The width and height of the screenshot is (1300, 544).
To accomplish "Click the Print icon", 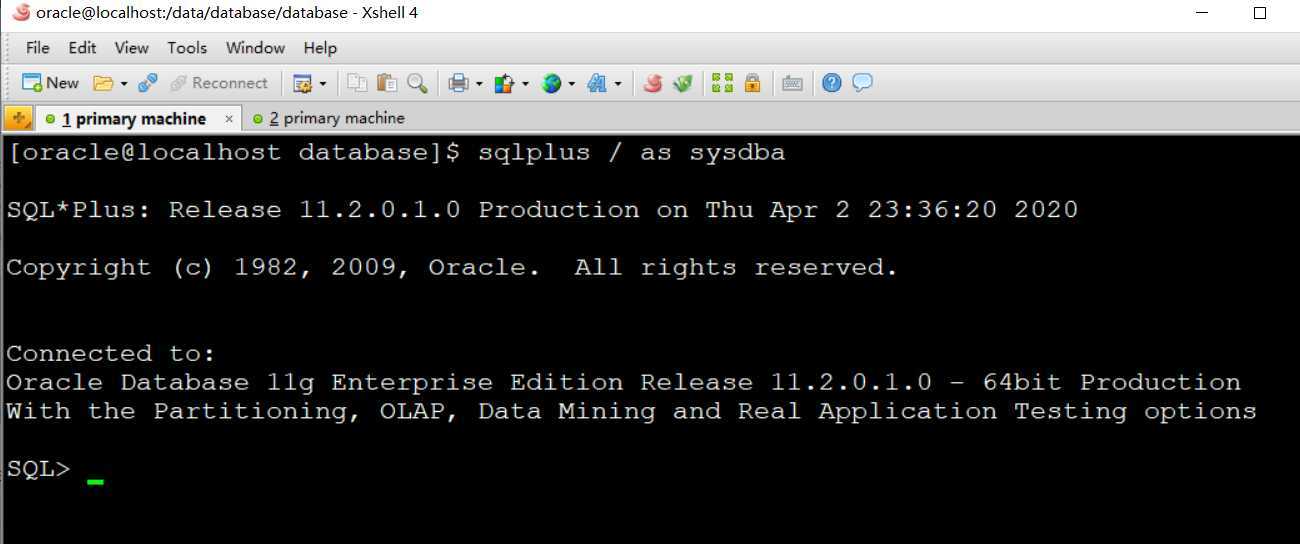I will pos(458,83).
